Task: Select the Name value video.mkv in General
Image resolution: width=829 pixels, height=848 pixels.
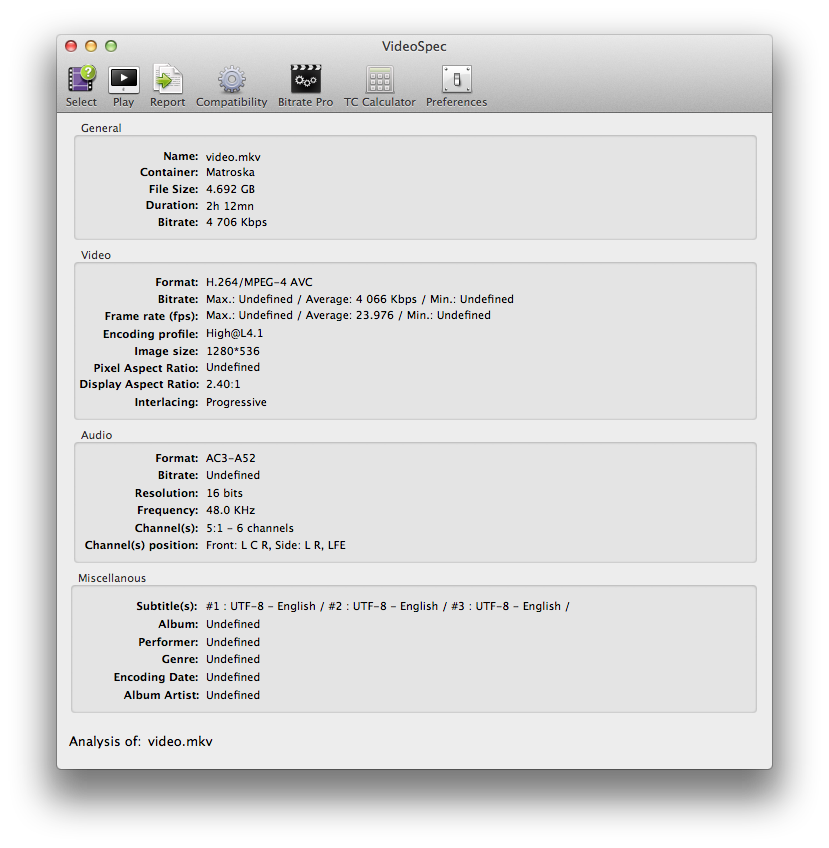Action: pyautogui.click(x=233, y=156)
